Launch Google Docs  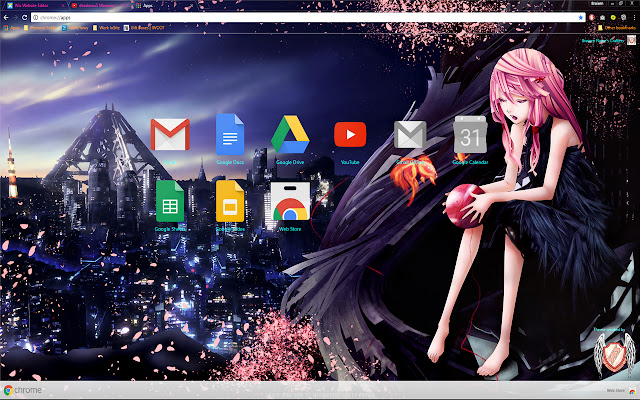pos(230,135)
